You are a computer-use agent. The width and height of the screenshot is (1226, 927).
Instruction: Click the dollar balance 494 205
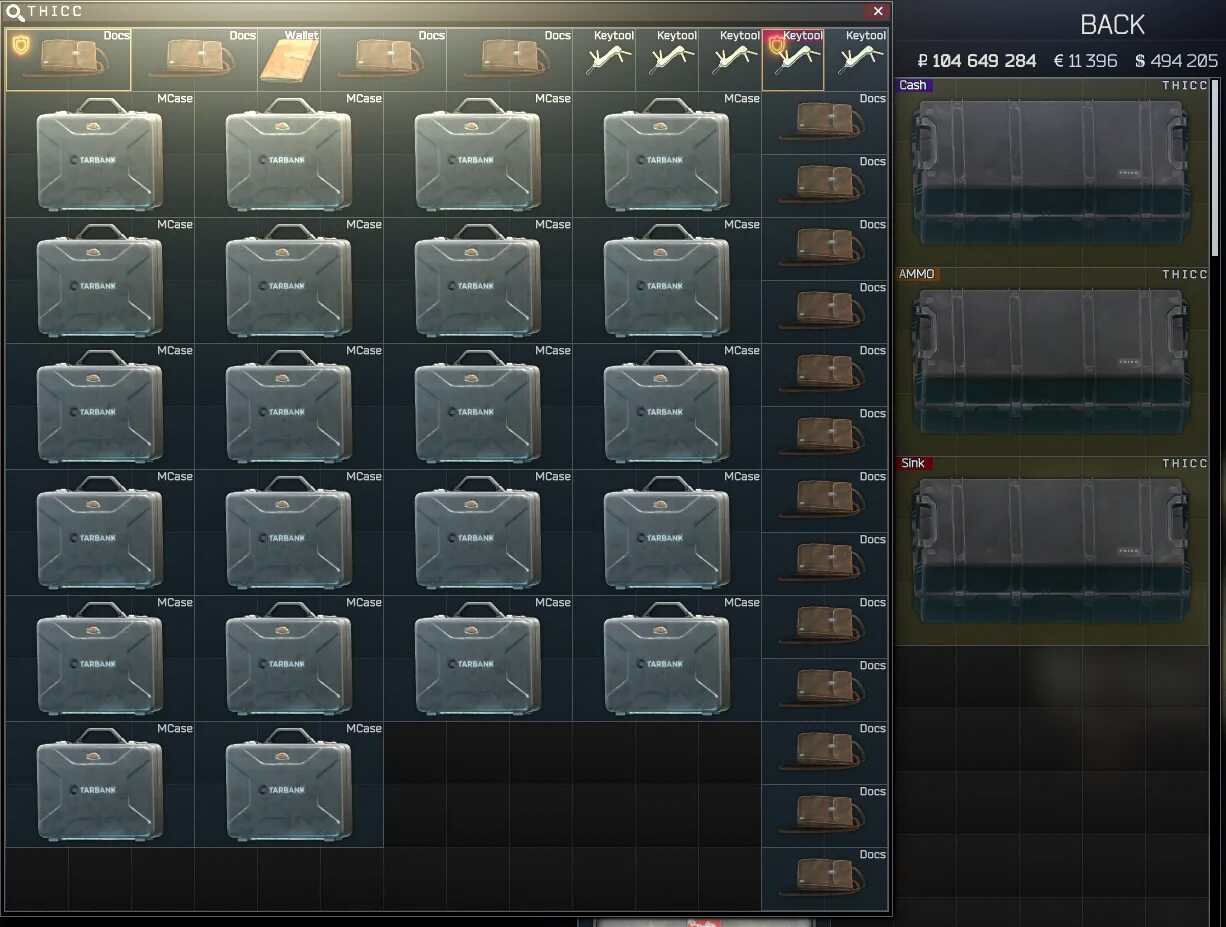pos(1177,61)
